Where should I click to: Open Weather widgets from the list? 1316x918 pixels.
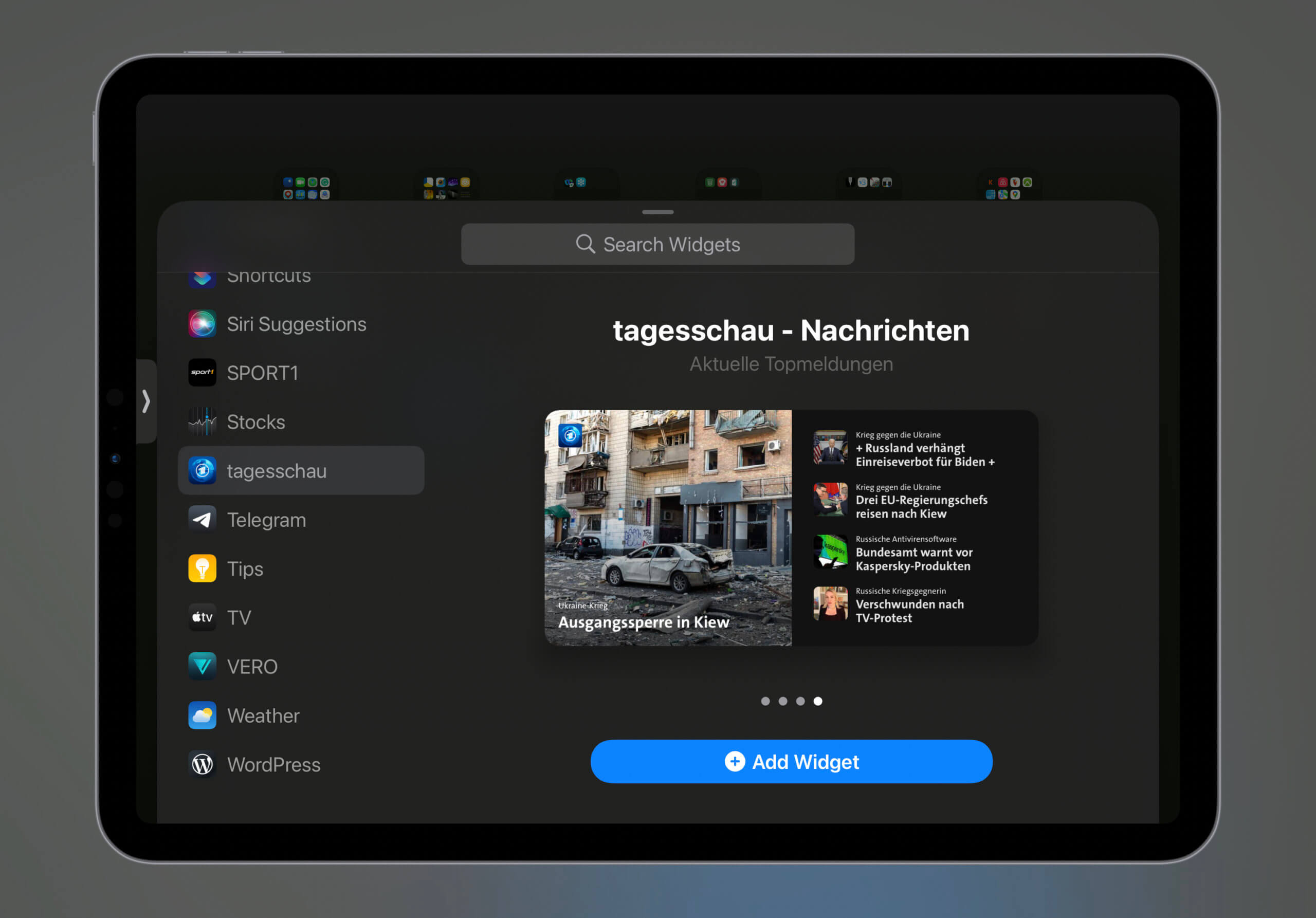pos(301,715)
